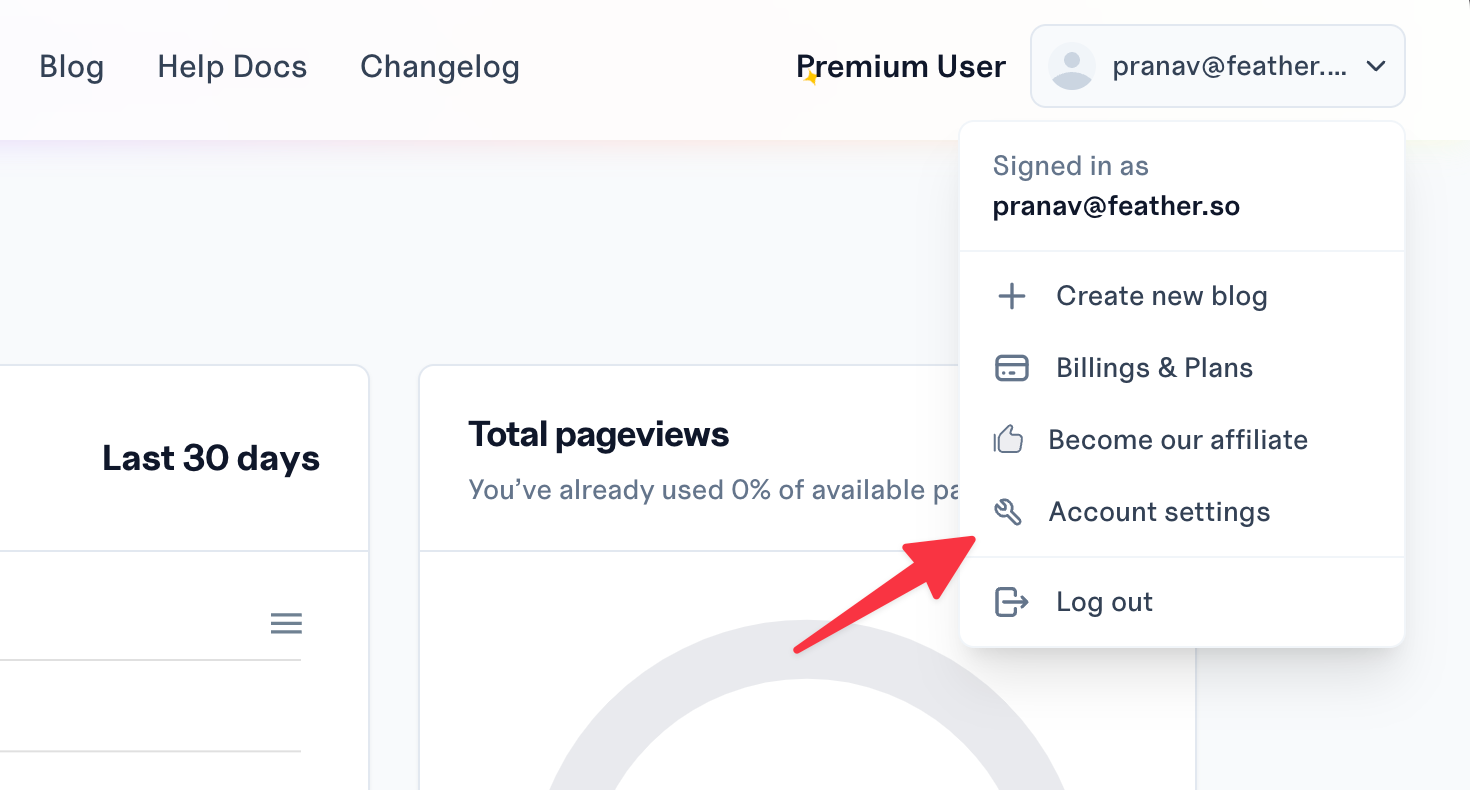Open Billings & Plans menu entry
This screenshot has width=1470, height=790.
point(1154,368)
